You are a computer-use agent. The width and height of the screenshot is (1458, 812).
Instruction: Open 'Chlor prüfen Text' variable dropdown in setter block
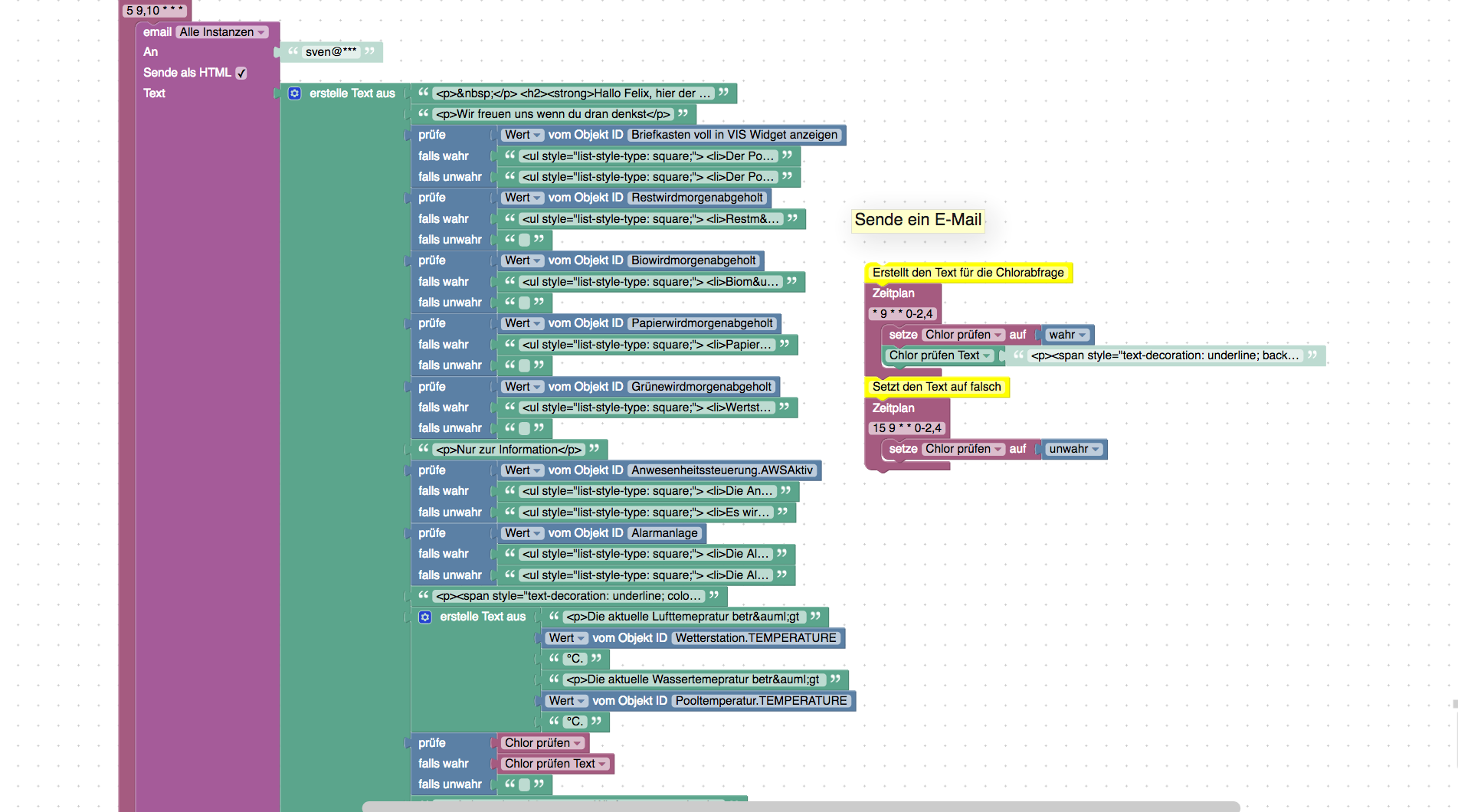click(x=940, y=355)
